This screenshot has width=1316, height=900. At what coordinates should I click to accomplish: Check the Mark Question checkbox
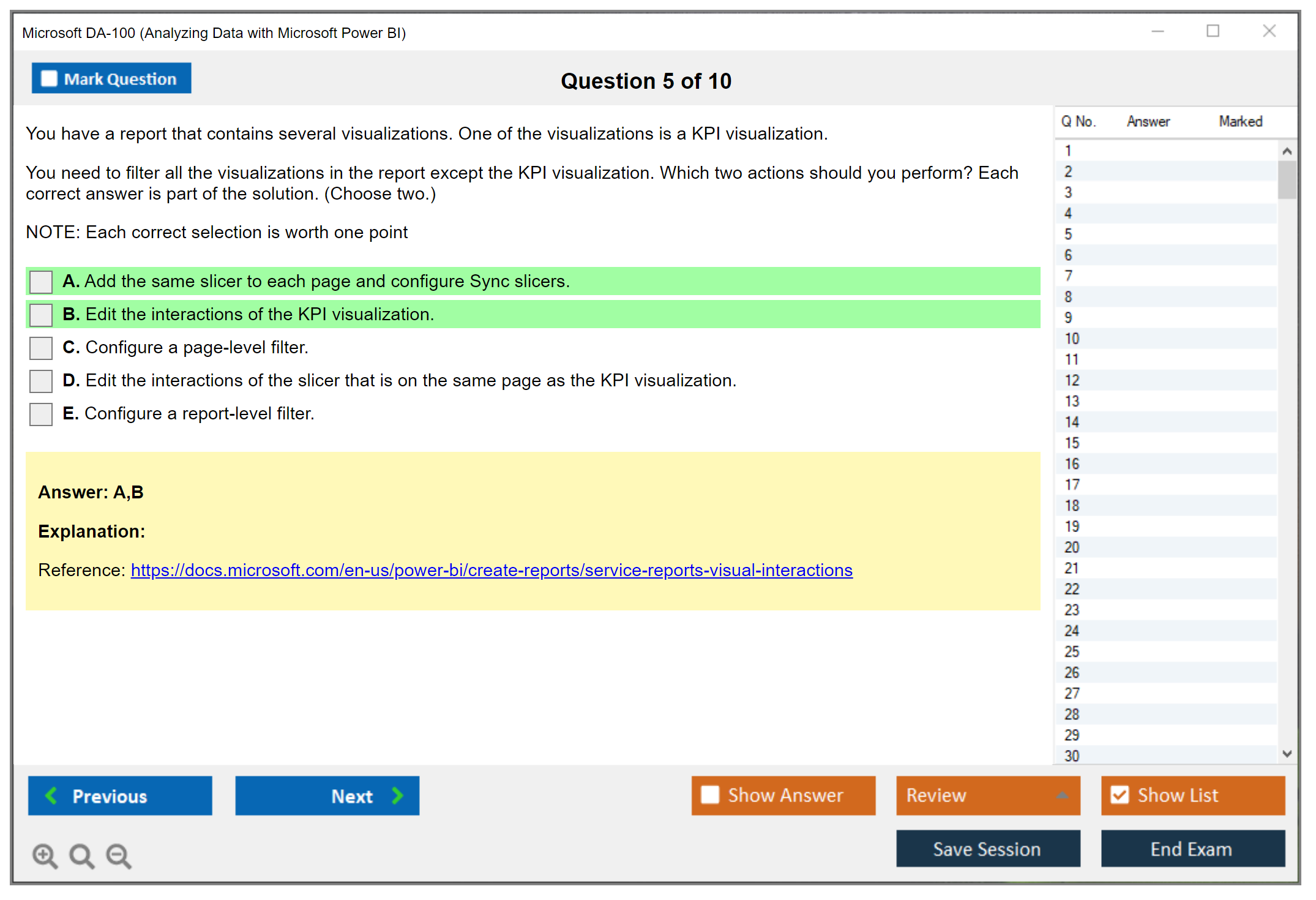tap(49, 79)
